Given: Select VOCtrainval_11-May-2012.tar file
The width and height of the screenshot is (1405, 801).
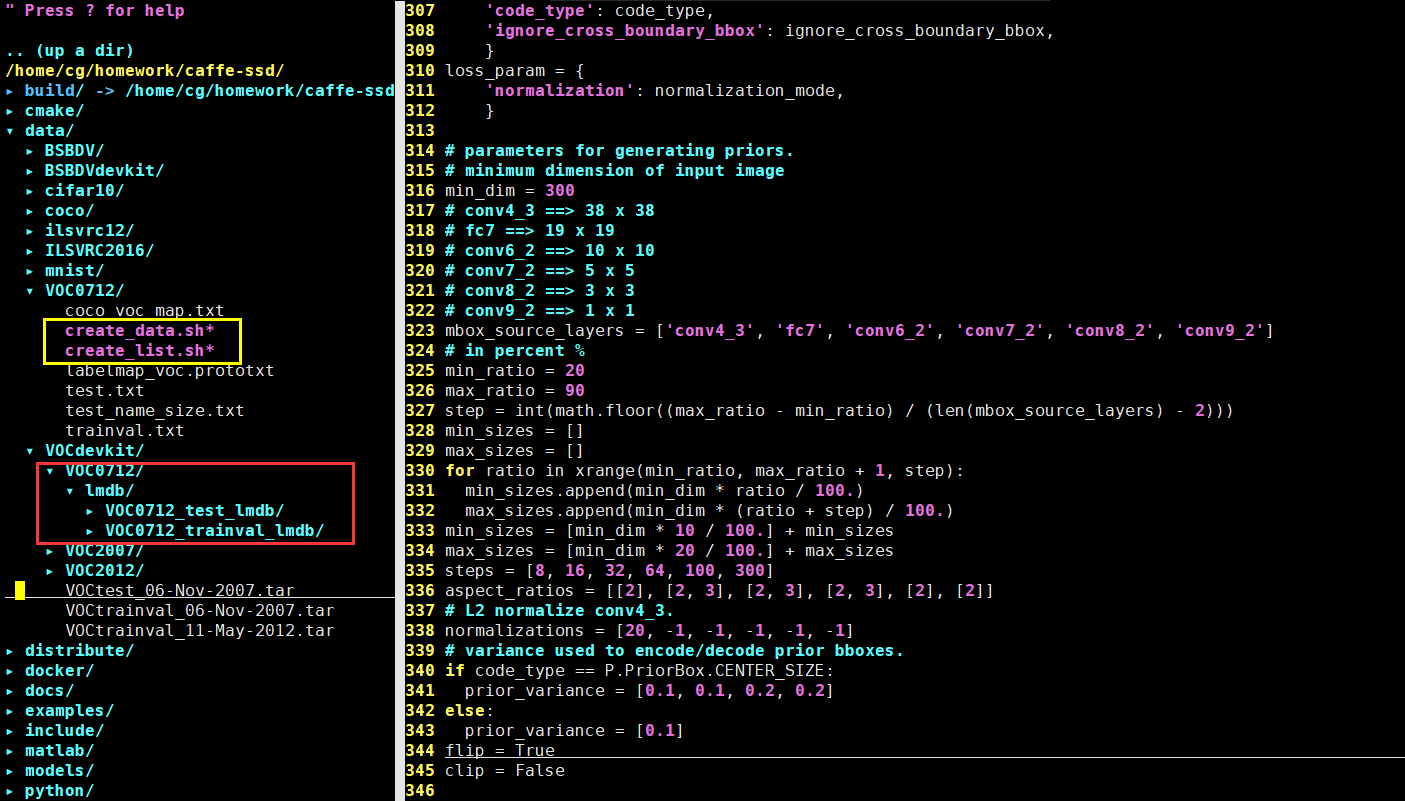Looking at the screenshot, I should coord(200,631).
